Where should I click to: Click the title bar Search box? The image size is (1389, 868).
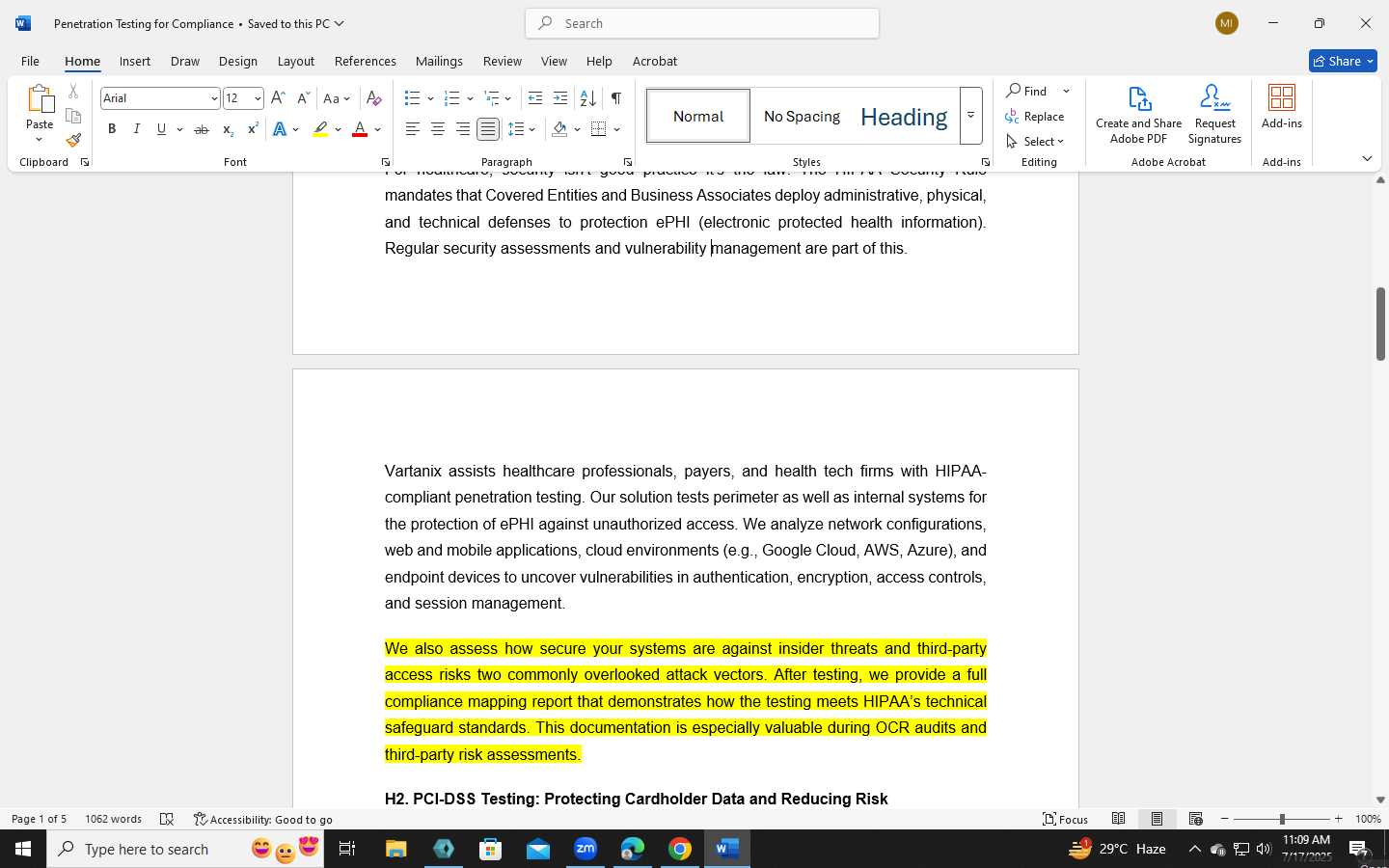pyautogui.click(x=702, y=23)
